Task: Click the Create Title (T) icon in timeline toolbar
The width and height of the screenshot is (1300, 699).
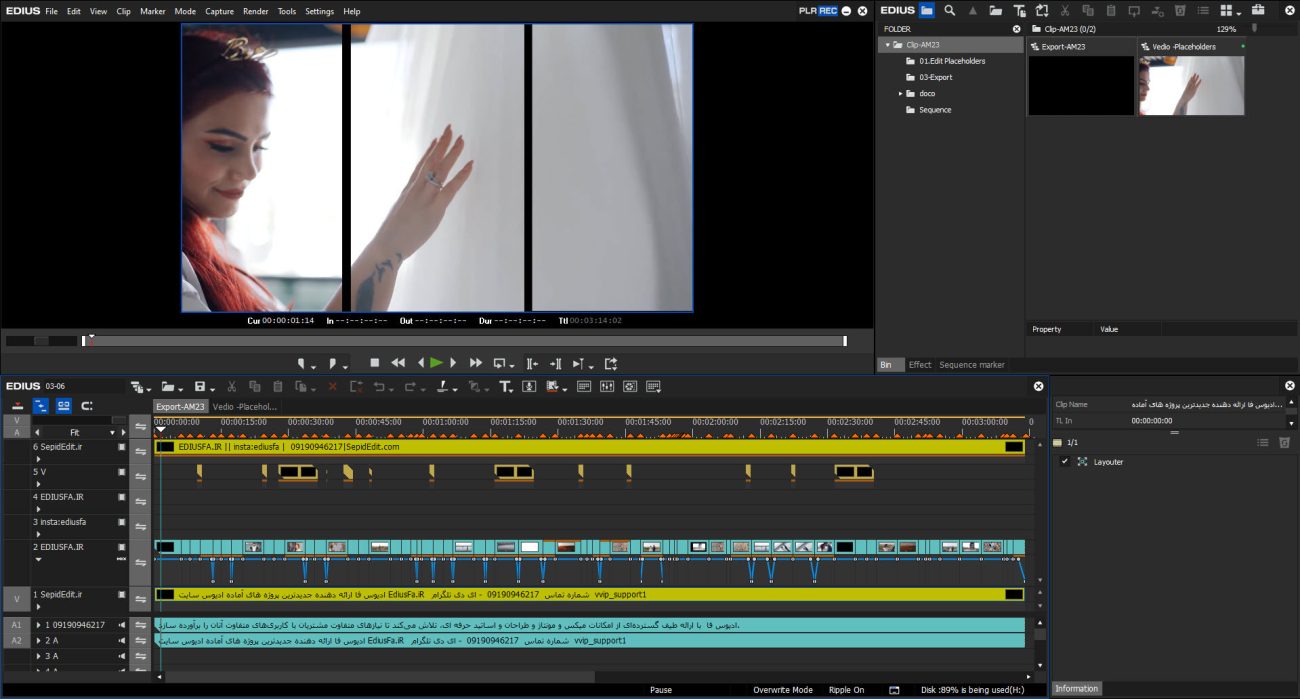Action: 506,387
